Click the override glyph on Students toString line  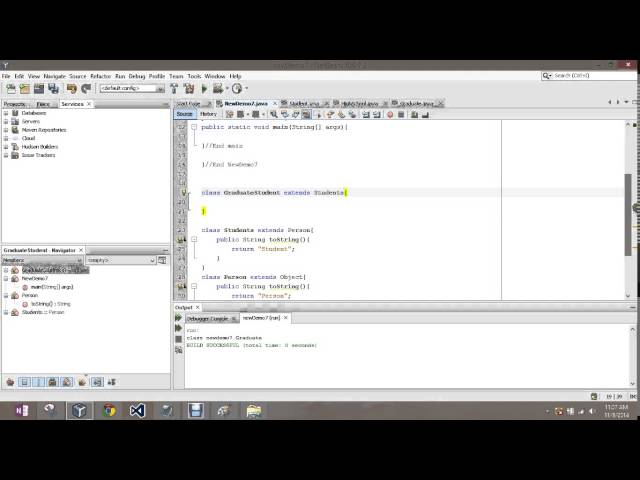(182, 240)
